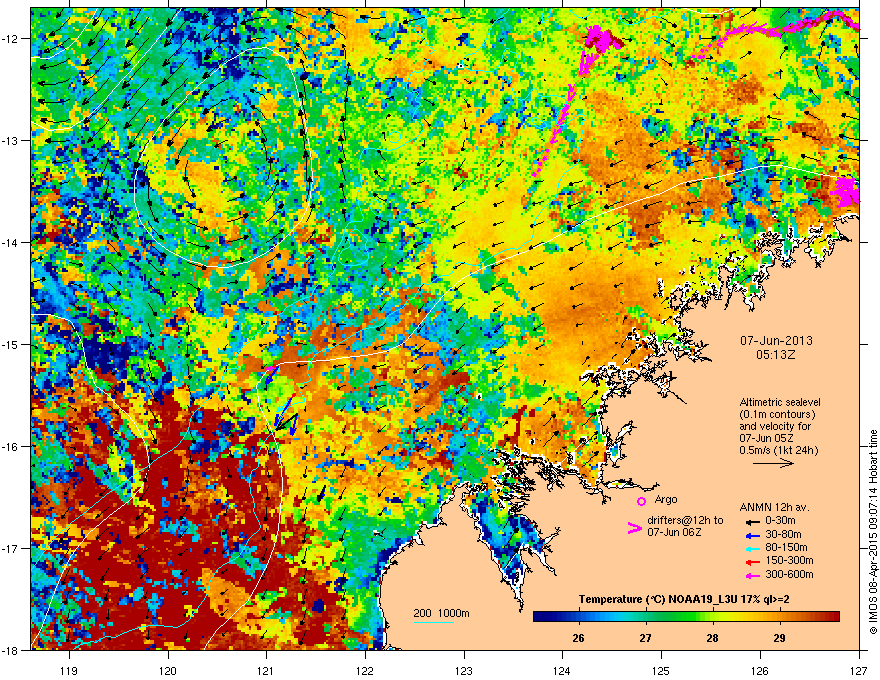This screenshot has height=680, width=880.
Task: Click longitude axis label 122
Action: pos(365,670)
